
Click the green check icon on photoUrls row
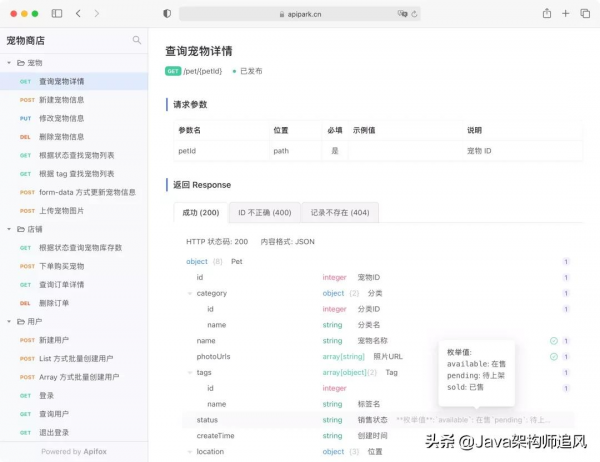554,356
